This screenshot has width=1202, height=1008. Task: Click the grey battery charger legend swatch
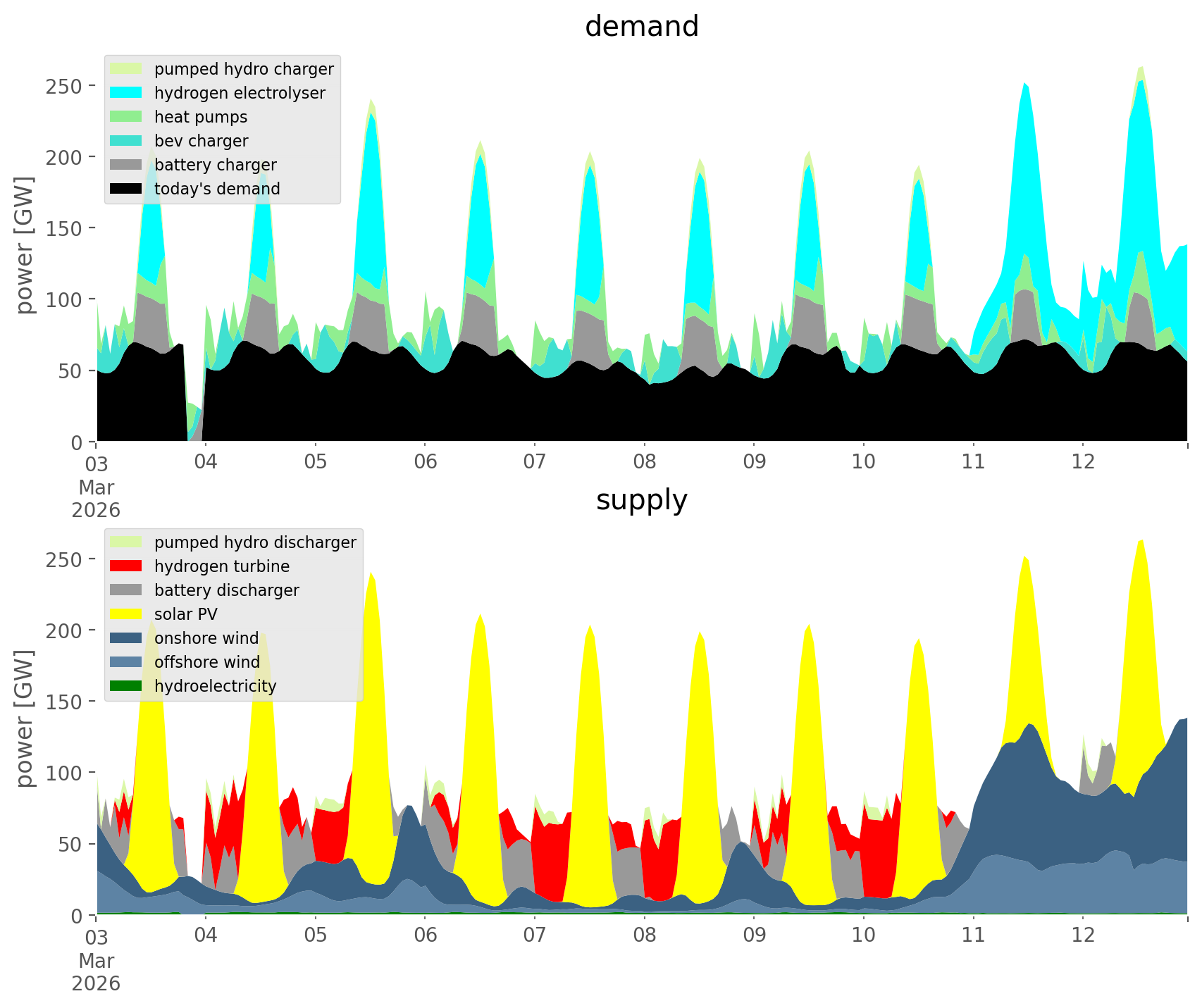click(126, 165)
